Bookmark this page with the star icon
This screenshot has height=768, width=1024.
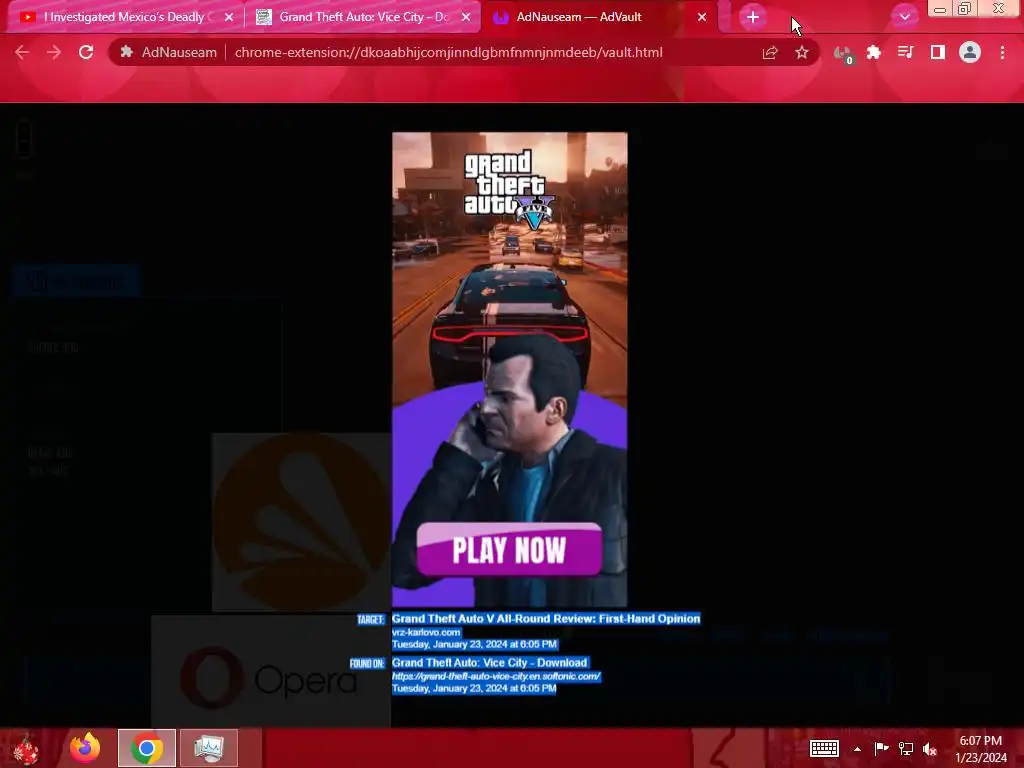(802, 53)
